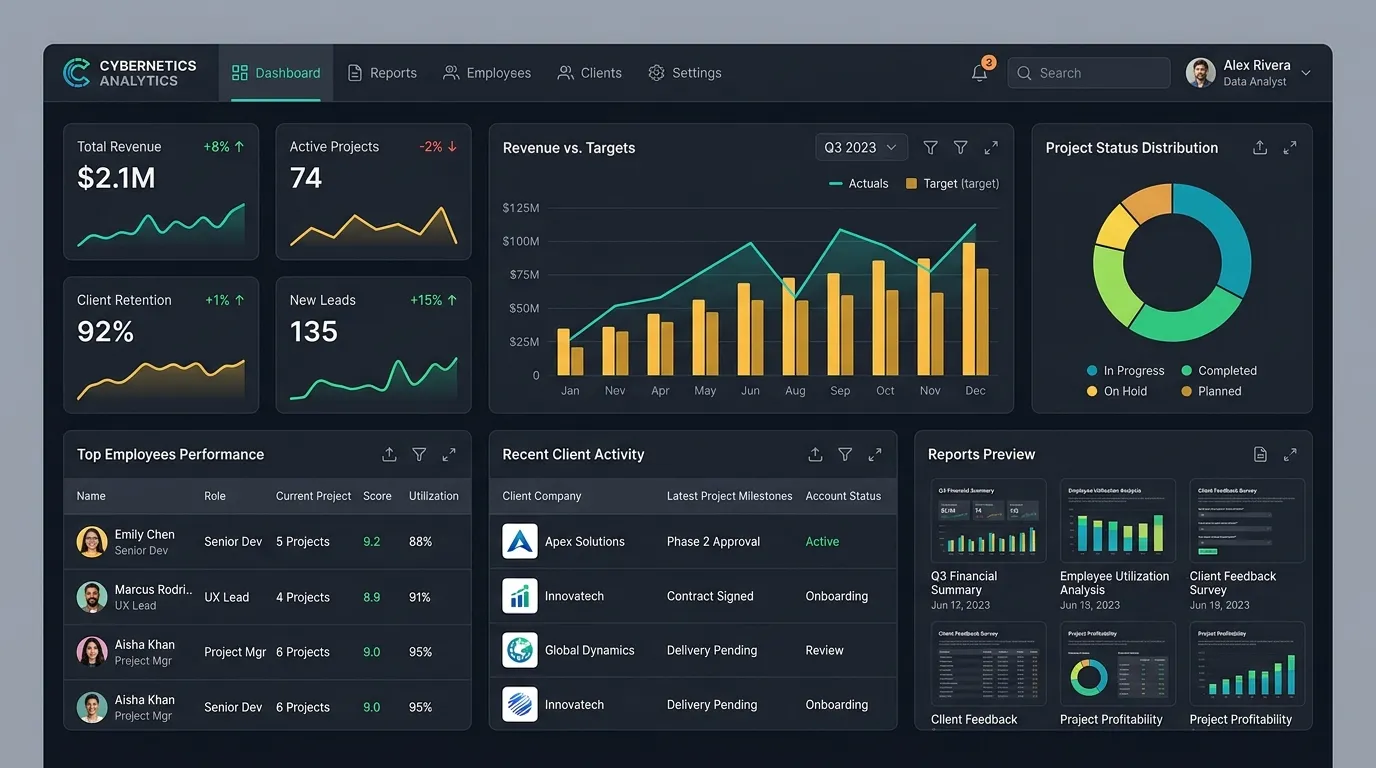This screenshot has height=768, width=1376.
Task: Switch to the Dashboard tab
Action: [x=276, y=73]
